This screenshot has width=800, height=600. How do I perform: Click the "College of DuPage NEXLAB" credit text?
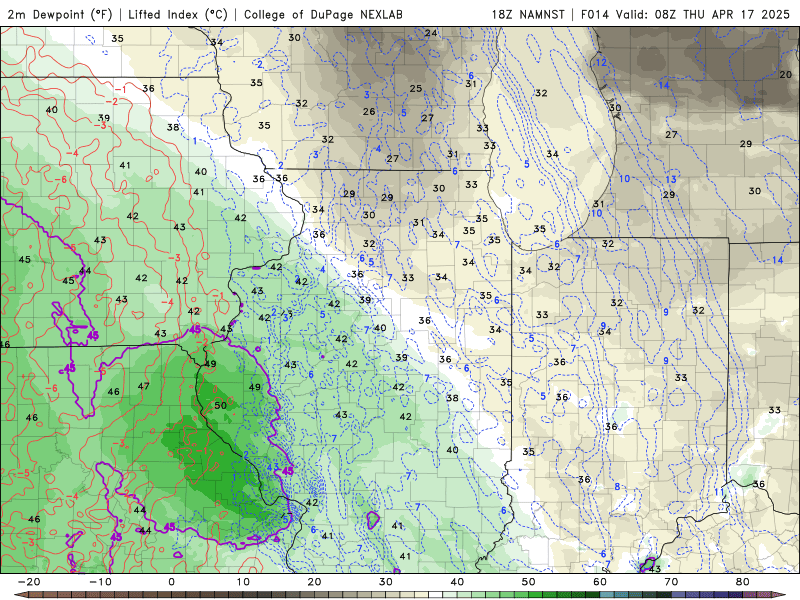(323, 14)
